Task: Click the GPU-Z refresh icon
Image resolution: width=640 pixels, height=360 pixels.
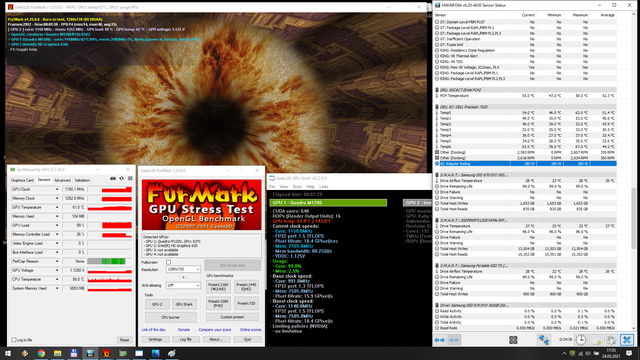Action: point(122,178)
